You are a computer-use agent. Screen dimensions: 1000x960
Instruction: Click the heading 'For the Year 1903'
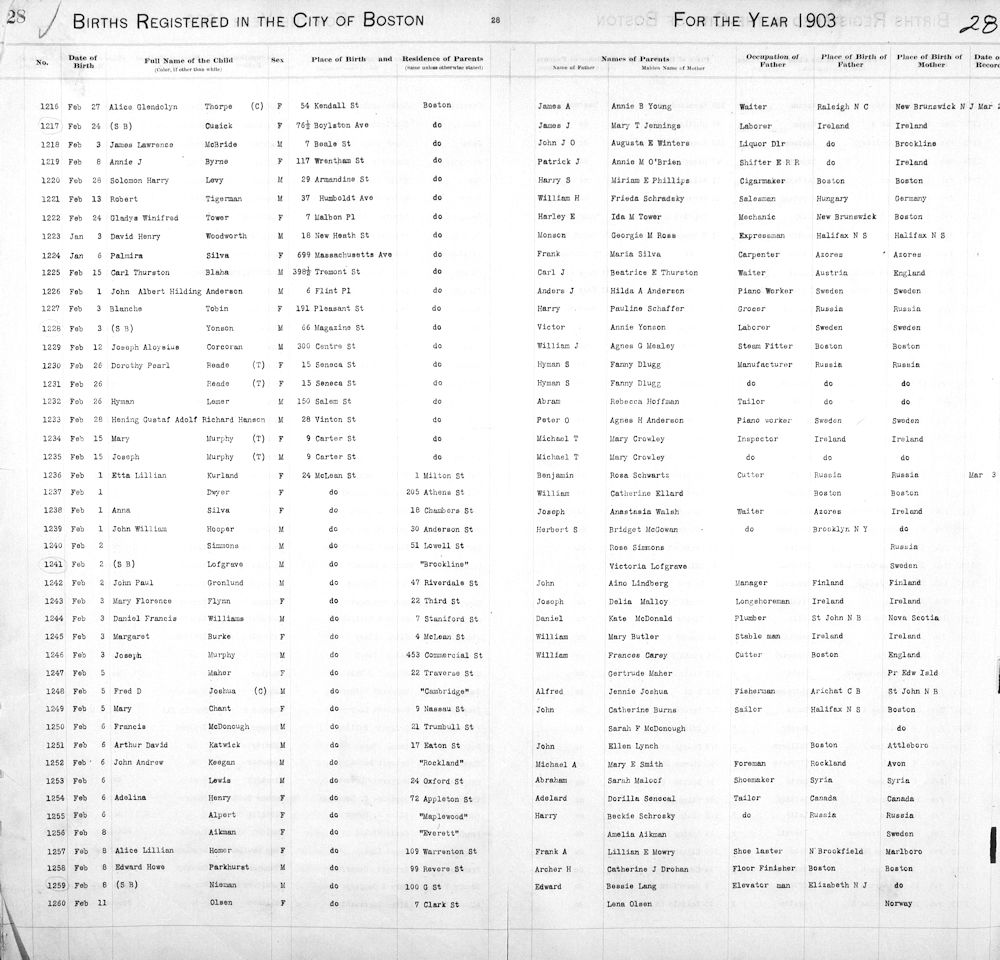click(x=754, y=20)
